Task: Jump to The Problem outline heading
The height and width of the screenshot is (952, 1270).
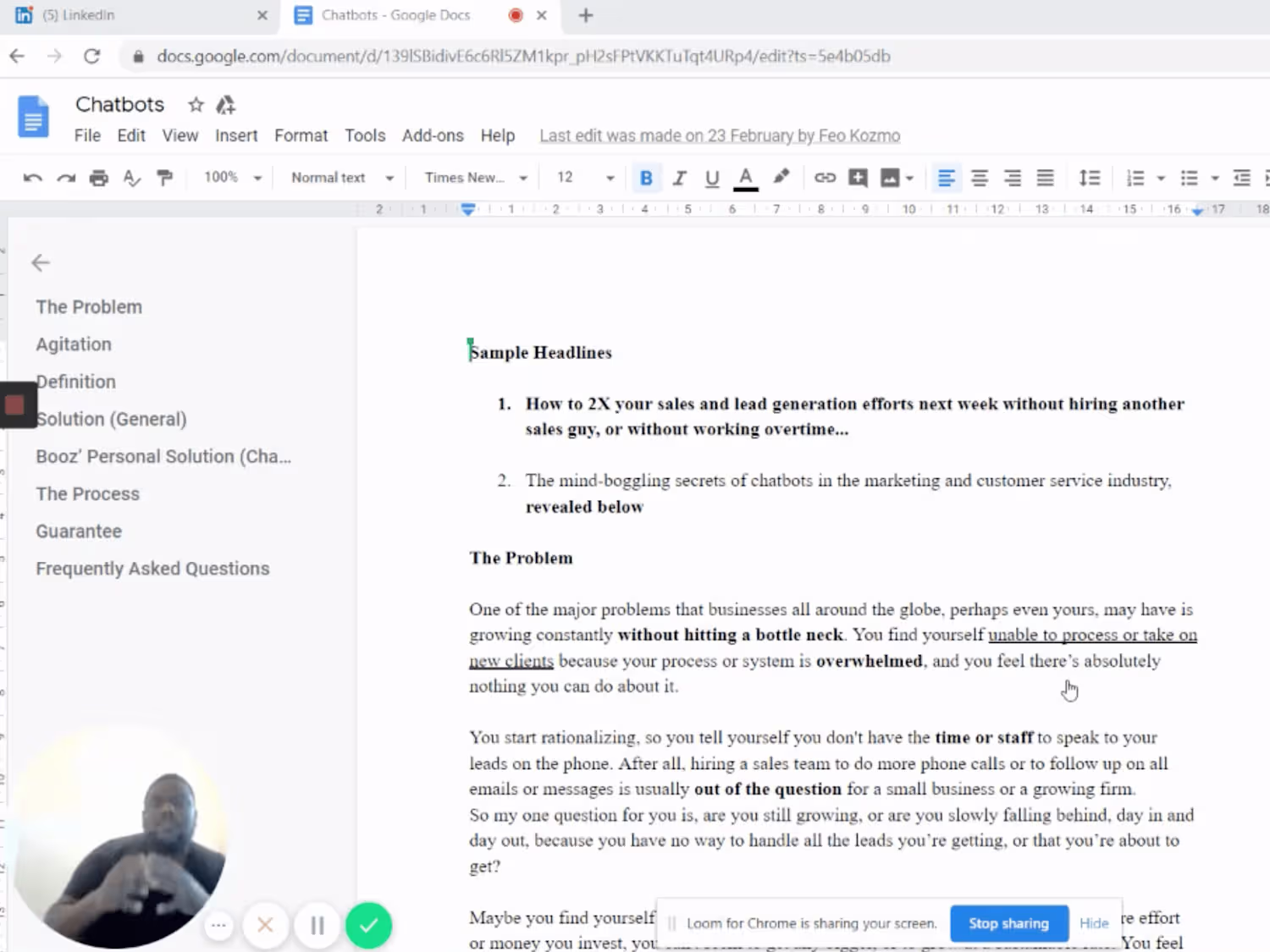Action: coord(89,307)
